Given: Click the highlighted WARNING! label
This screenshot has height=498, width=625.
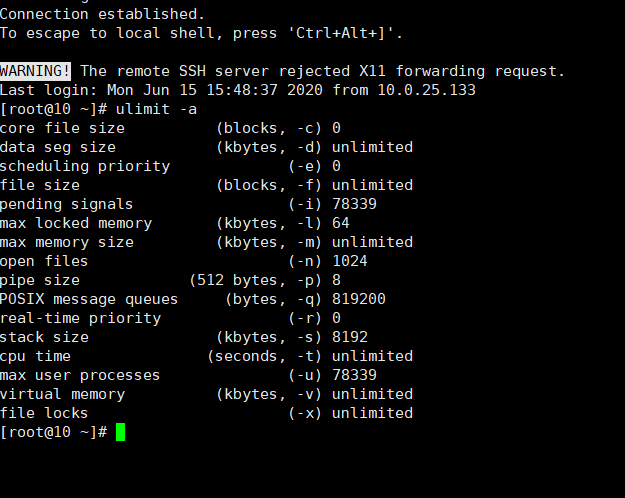Looking at the screenshot, I should point(35,71).
